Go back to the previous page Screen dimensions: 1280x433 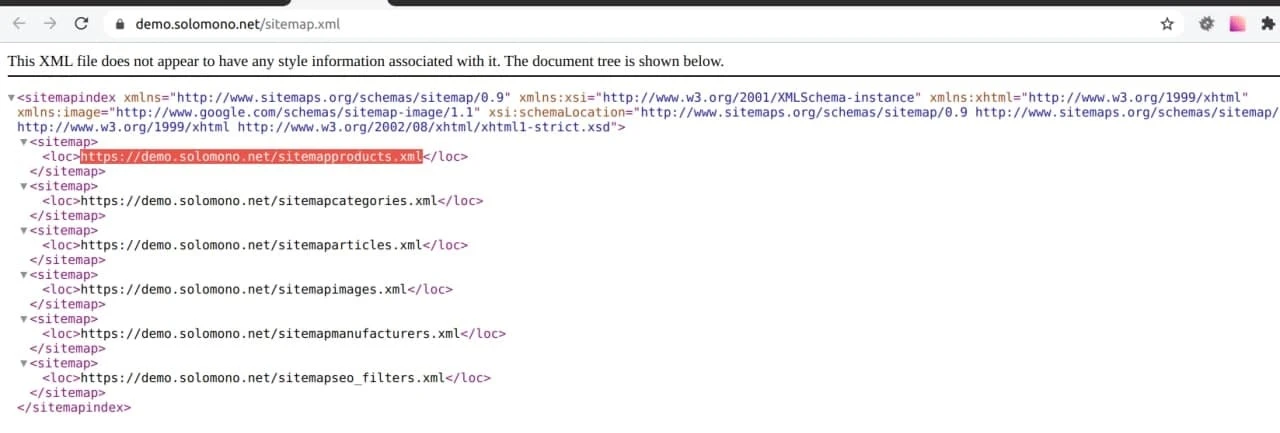pos(20,23)
